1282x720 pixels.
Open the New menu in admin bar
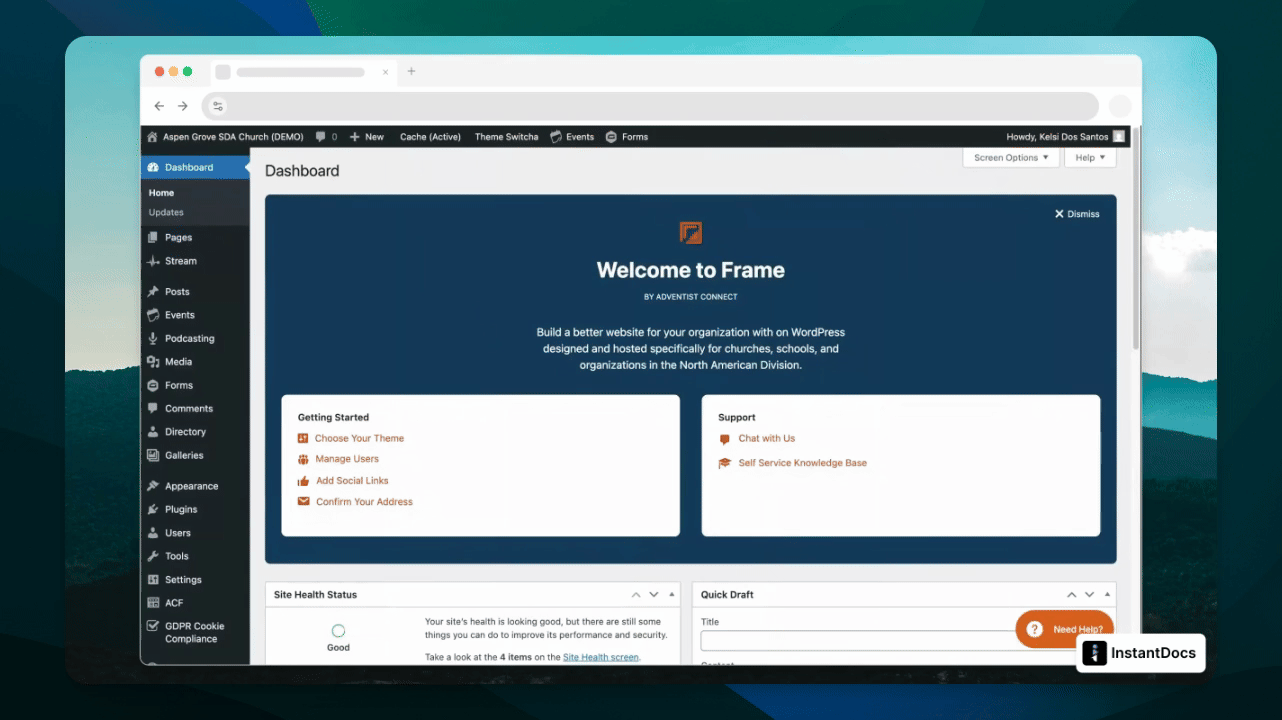tap(367, 137)
